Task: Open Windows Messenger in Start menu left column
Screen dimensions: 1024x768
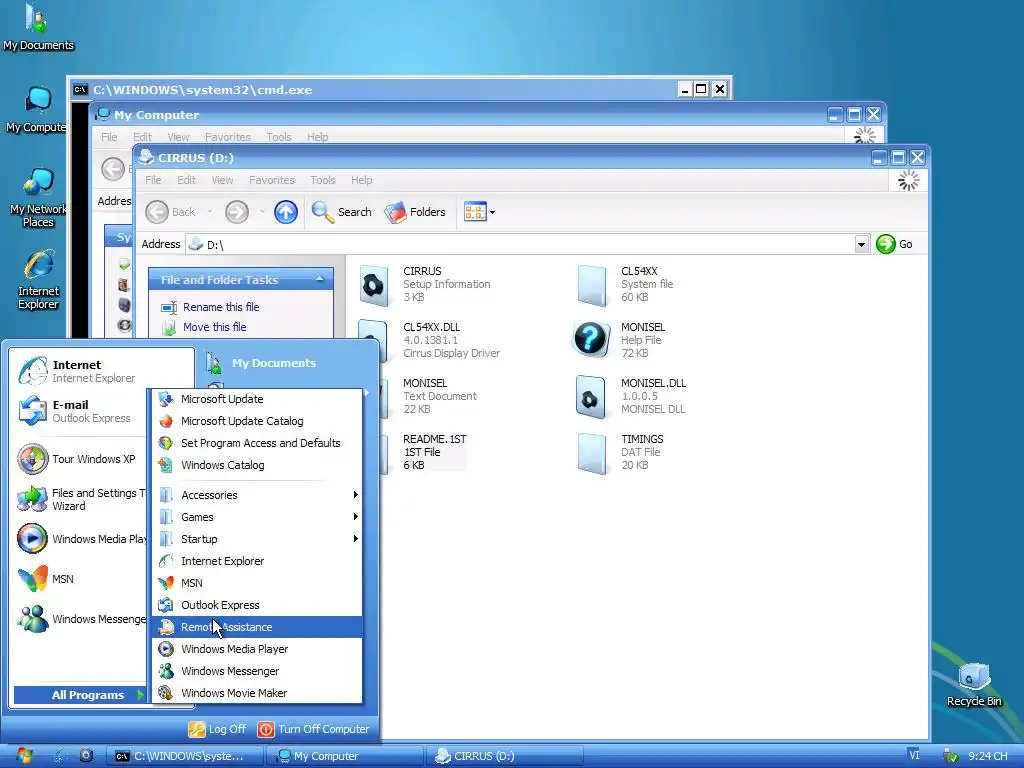Action: (x=82, y=619)
